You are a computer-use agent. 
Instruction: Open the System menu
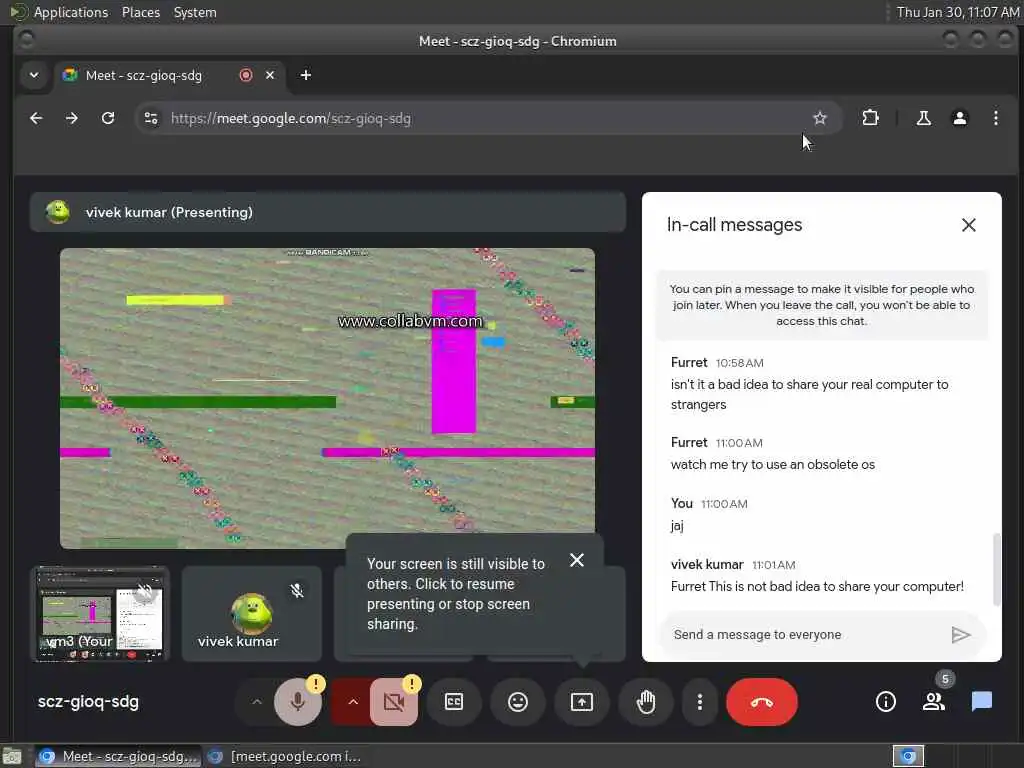point(195,12)
